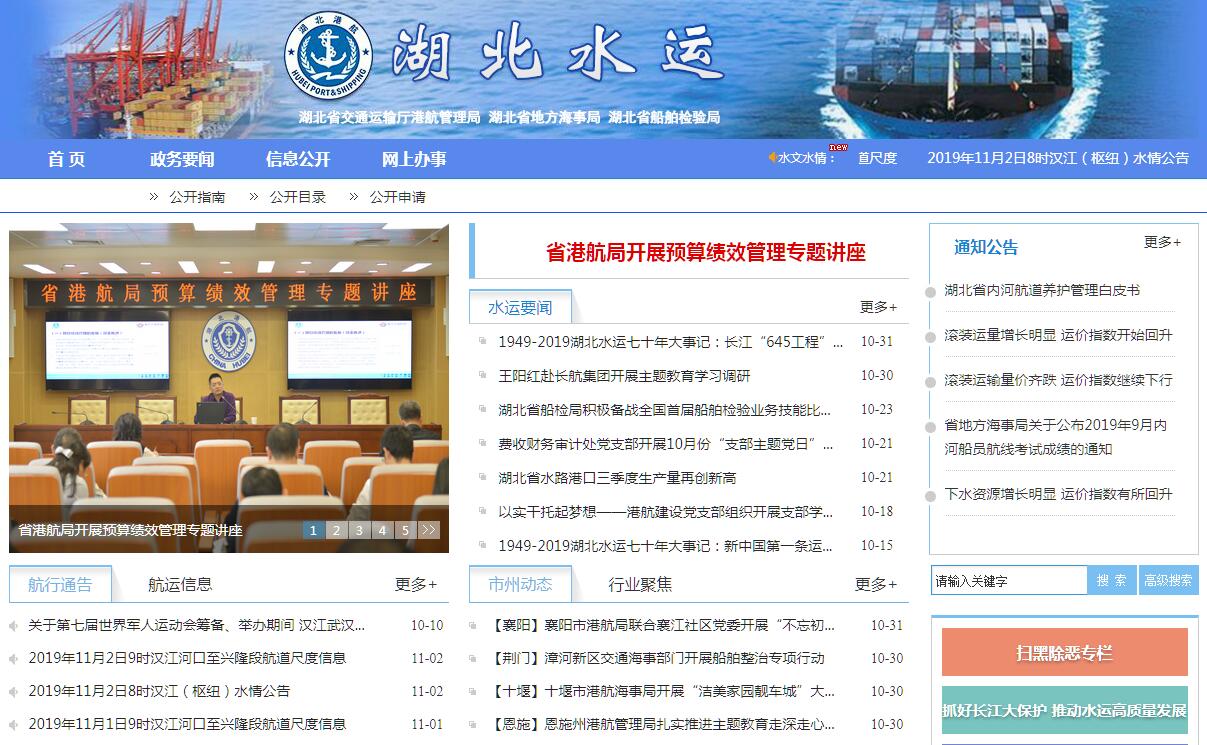Open the budget lecture slideshow photo

click(229, 380)
